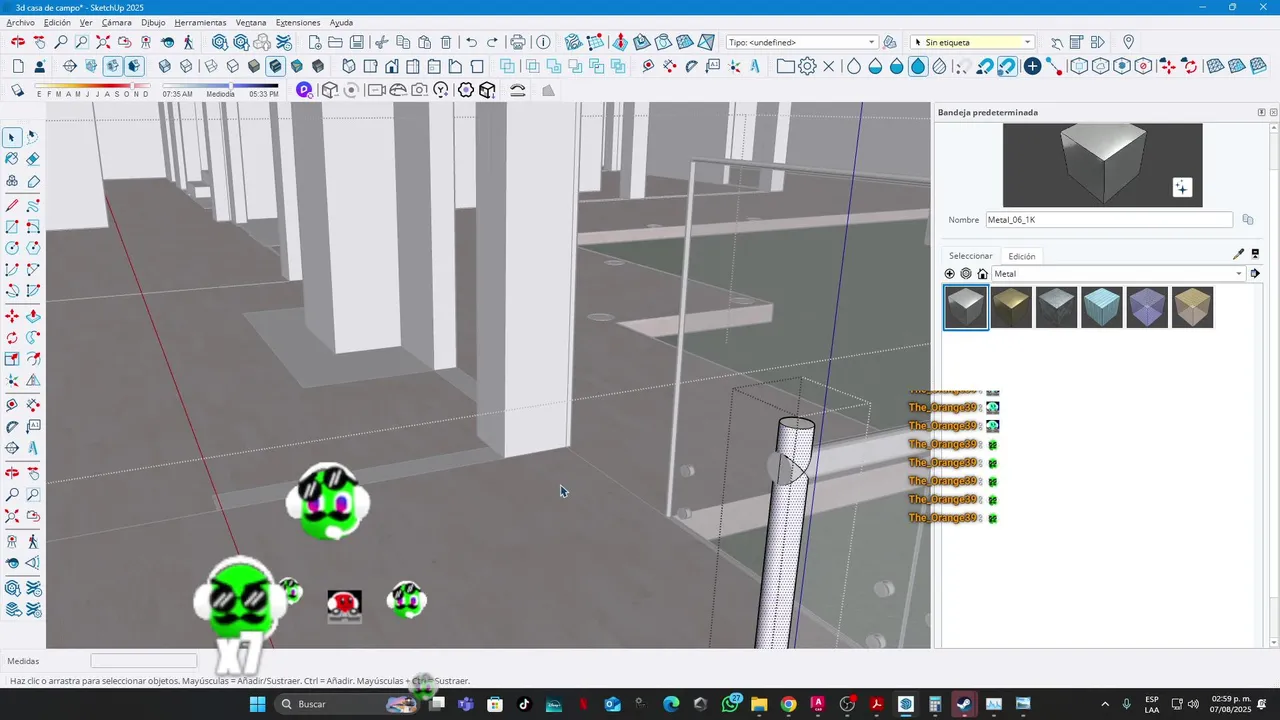Delete selection with trash can icon

(x=446, y=42)
